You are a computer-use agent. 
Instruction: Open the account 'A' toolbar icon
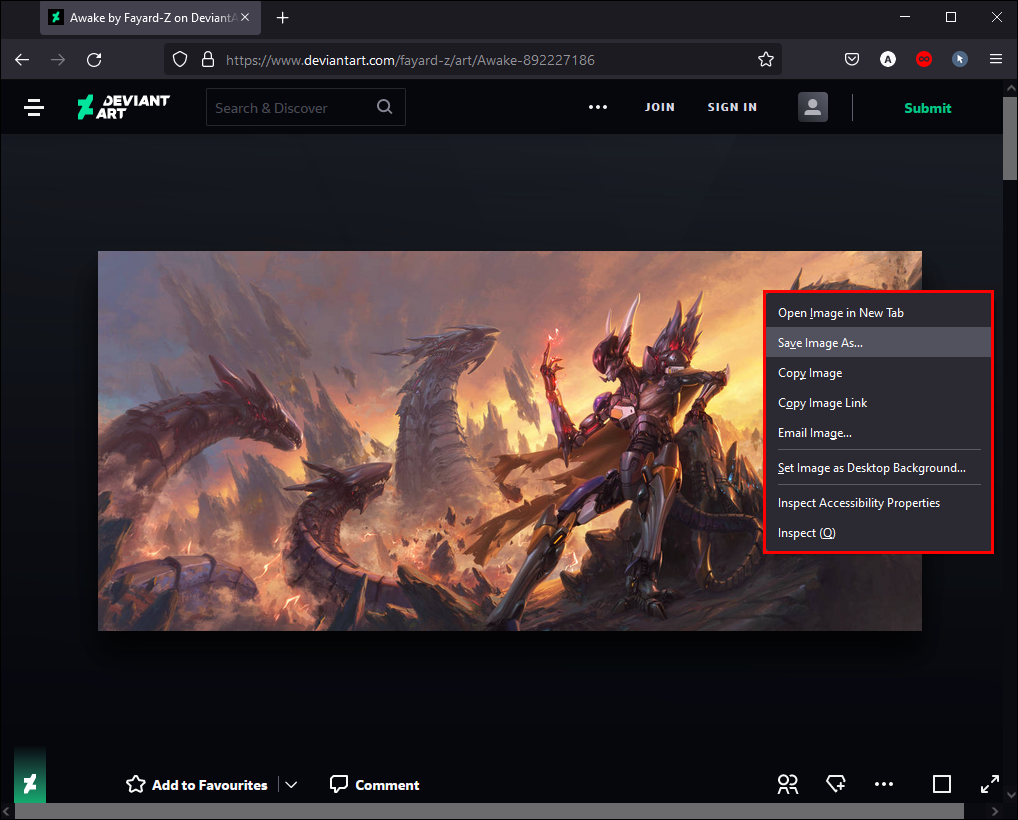tap(888, 60)
